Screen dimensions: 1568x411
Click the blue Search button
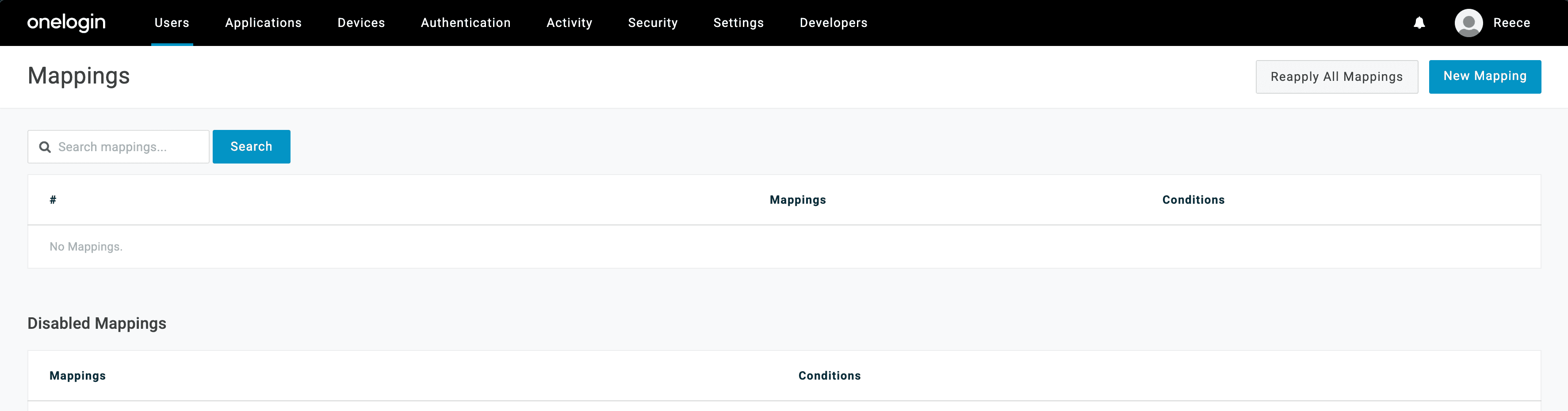click(x=252, y=147)
